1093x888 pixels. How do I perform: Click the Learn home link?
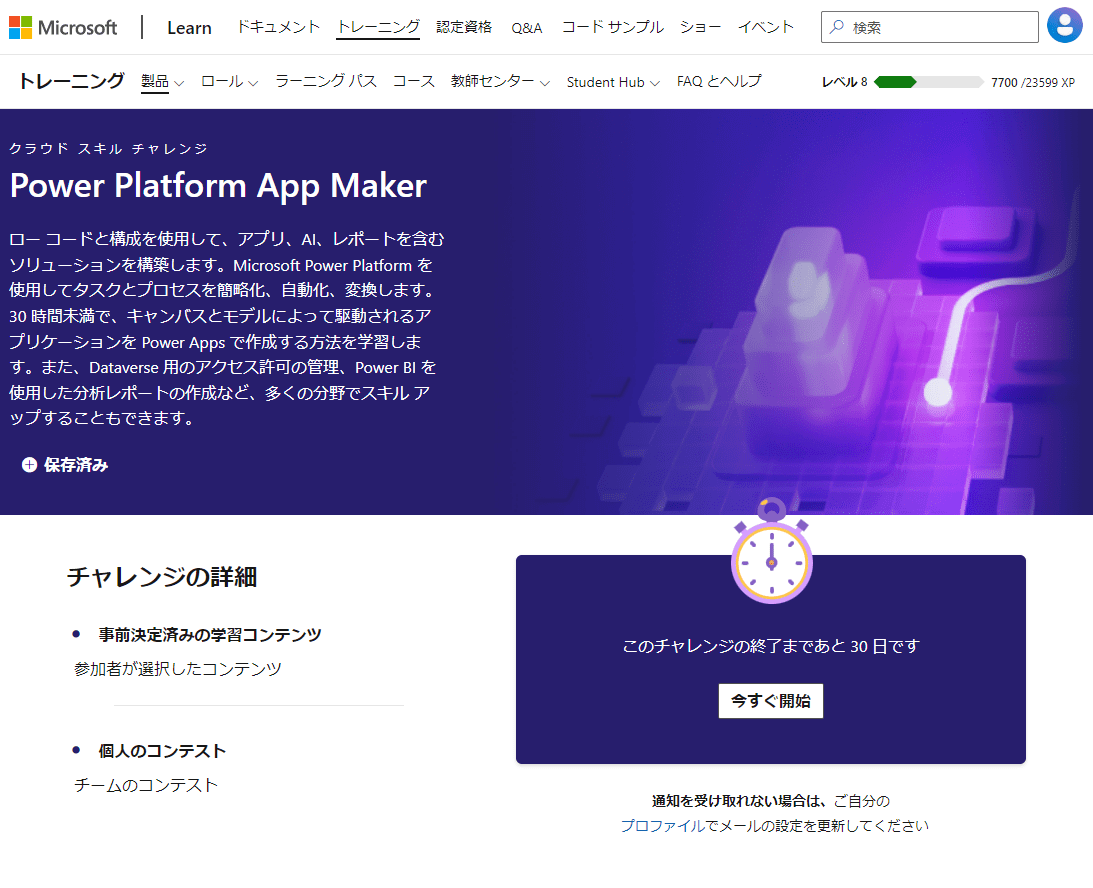pyautogui.click(x=190, y=28)
